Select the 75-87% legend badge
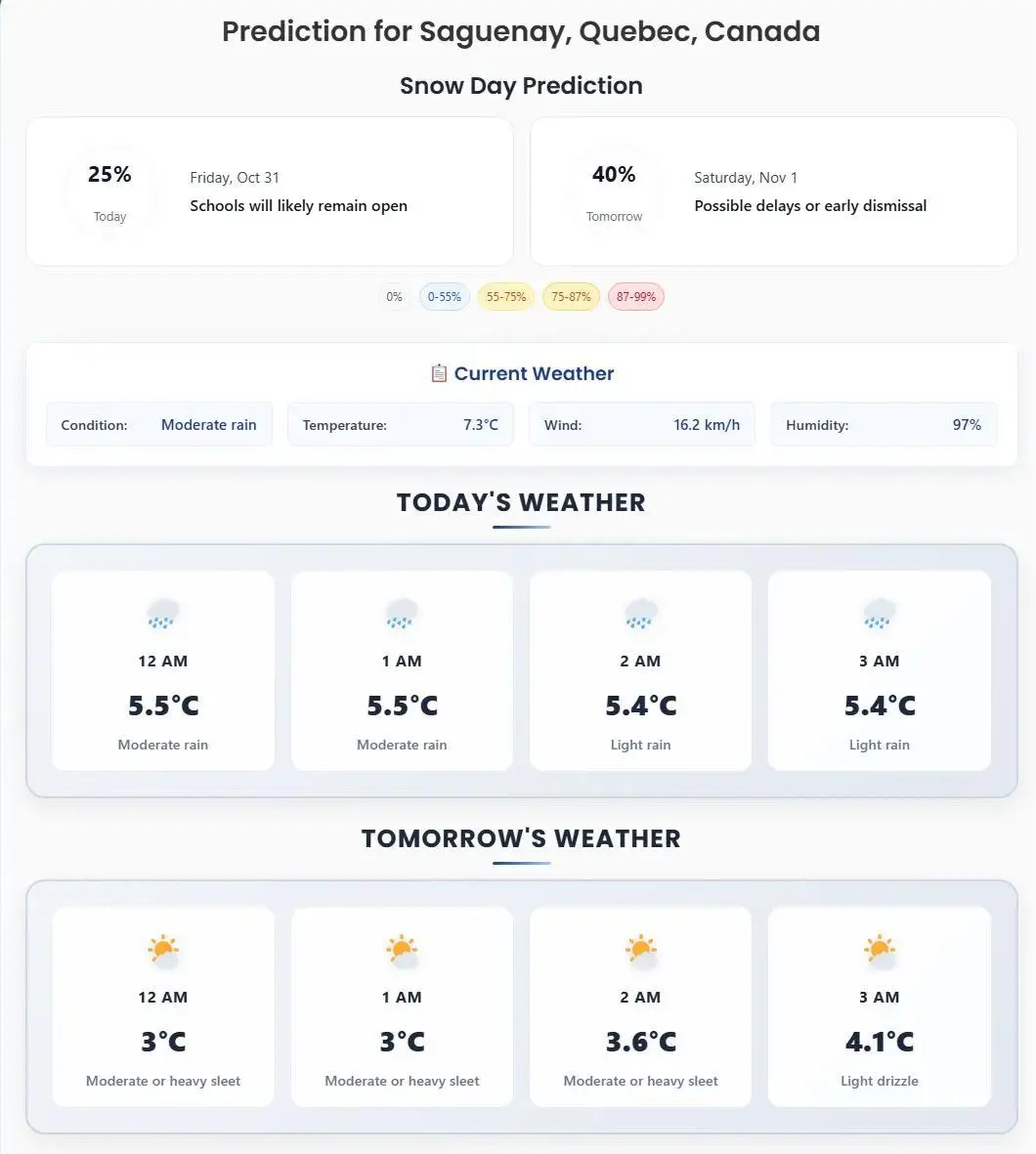The height and width of the screenshot is (1154, 1036). click(x=571, y=297)
